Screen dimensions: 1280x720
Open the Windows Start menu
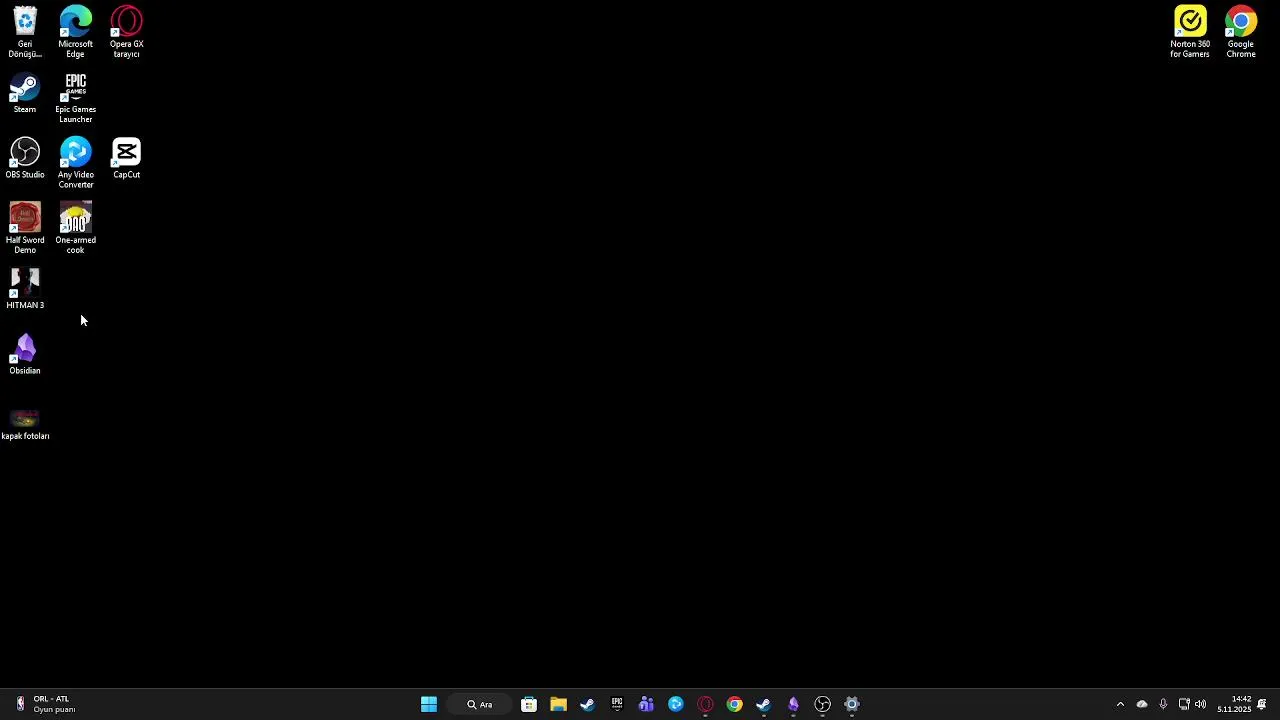pyautogui.click(x=429, y=704)
